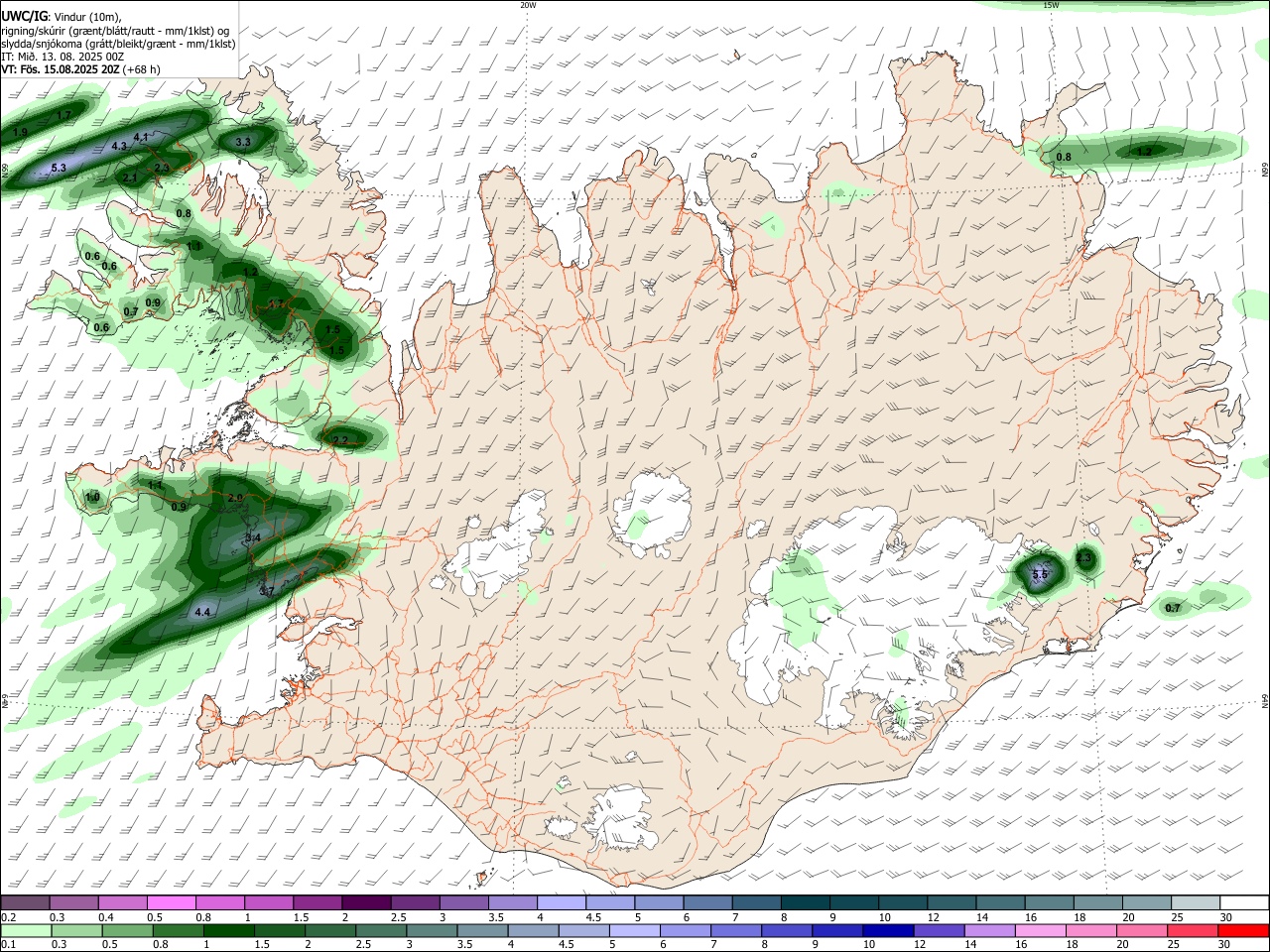
Task: Click the 0.7 value off the southeast coast
Action: [1172, 608]
